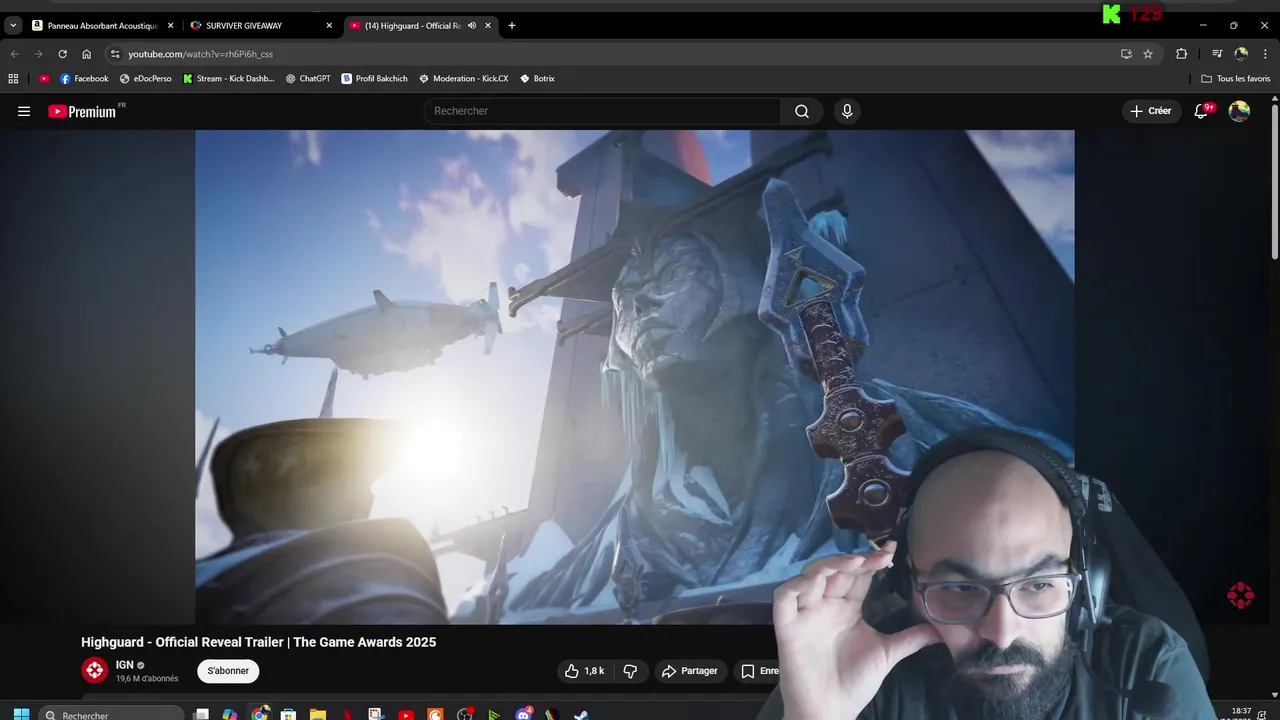The width and height of the screenshot is (1280, 720).
Task: Click the IGN watermark on the video
Action: 1240,595
